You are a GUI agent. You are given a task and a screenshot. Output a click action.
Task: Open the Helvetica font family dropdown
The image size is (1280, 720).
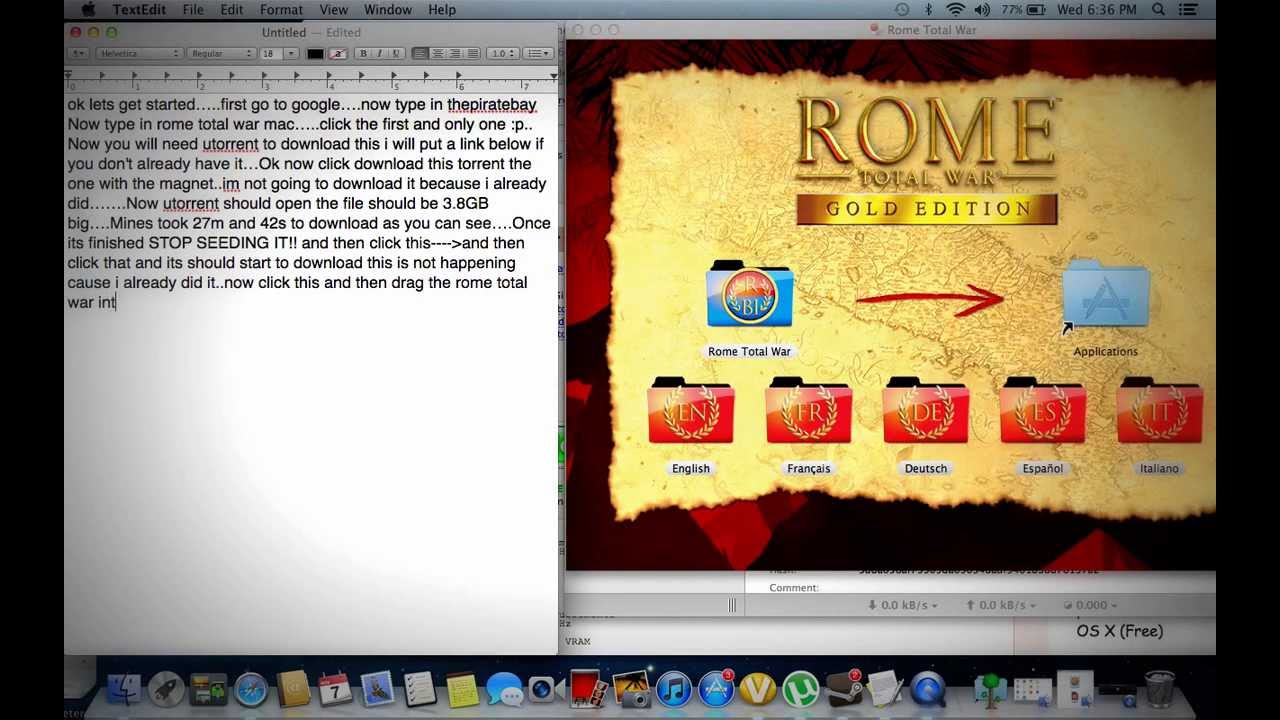(x=140, y=53)
